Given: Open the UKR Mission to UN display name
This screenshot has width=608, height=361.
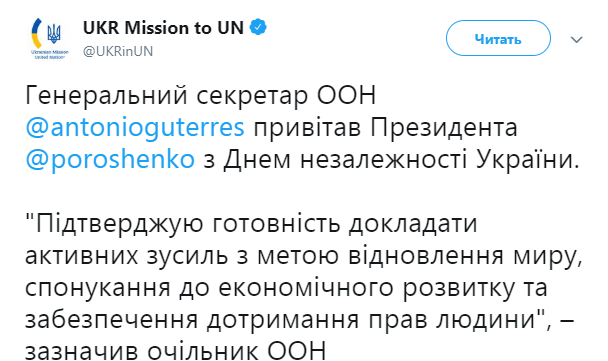Looking at the screenshot, I should pos(163,28).
